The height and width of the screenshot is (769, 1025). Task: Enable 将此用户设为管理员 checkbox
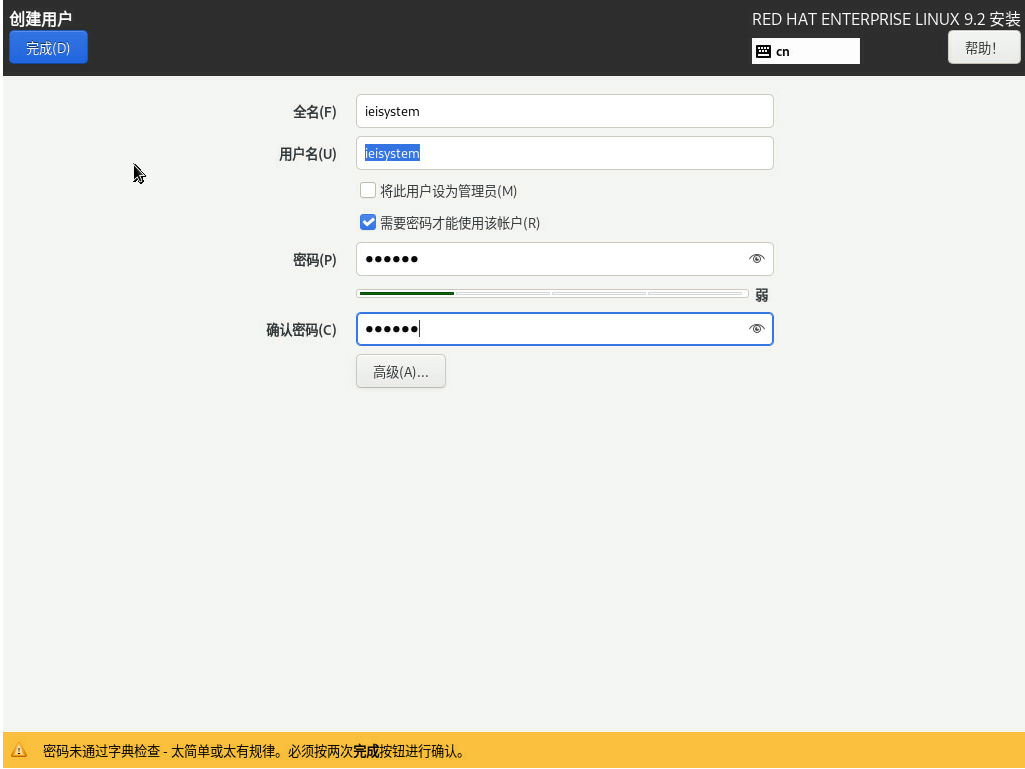368,191
